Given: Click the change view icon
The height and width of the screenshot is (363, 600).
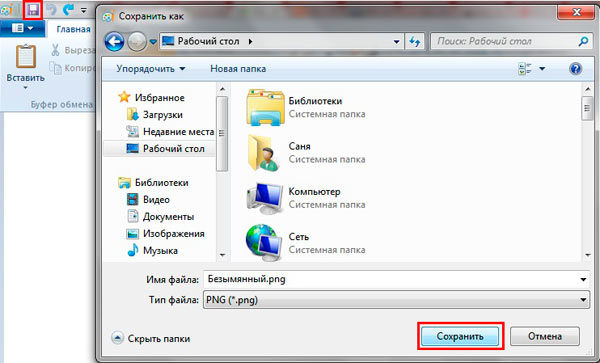Looking at the screenshot, I should 525,69.
